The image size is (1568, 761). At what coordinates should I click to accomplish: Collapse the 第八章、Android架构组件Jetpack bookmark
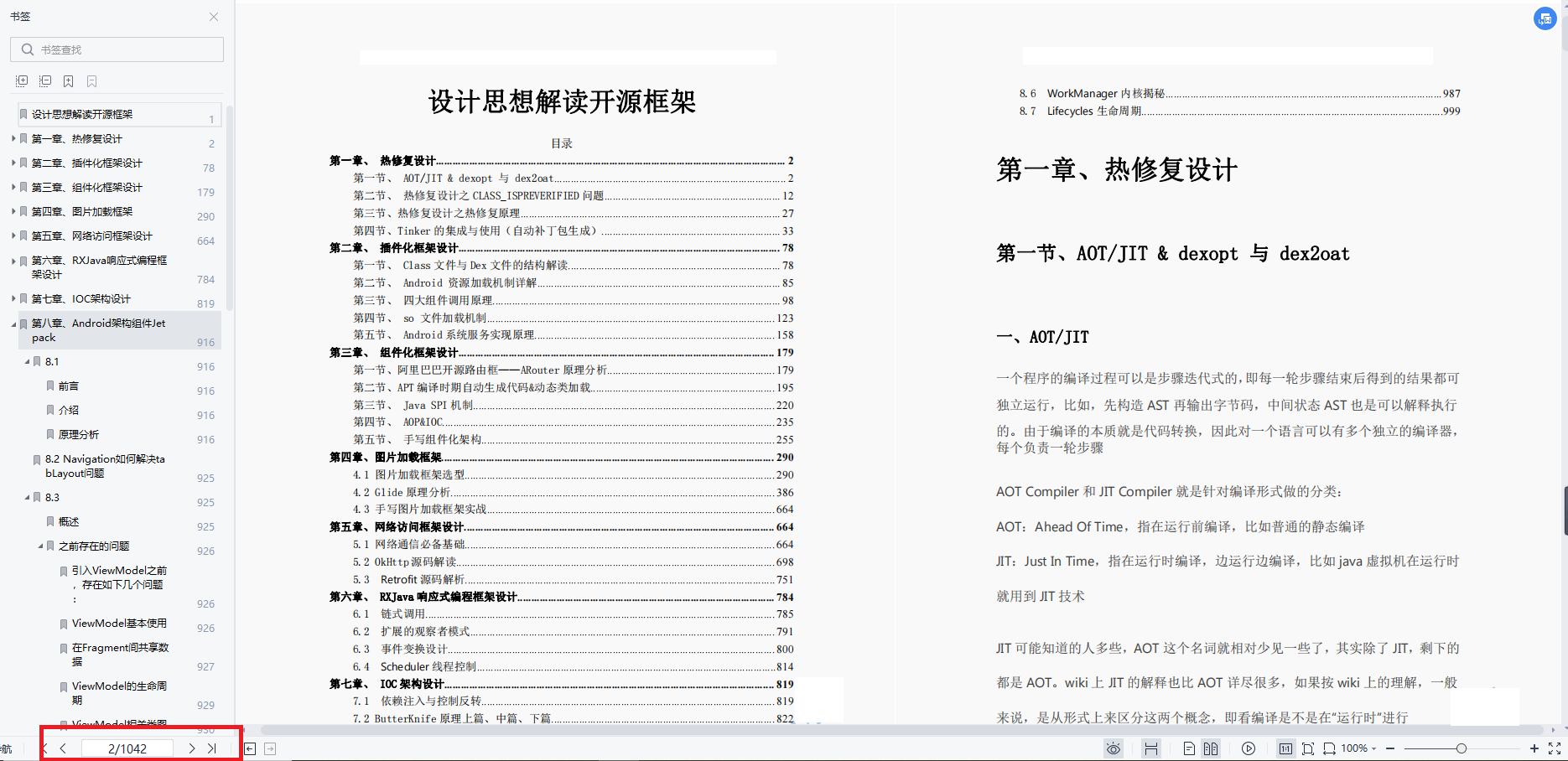pos(13,324)
